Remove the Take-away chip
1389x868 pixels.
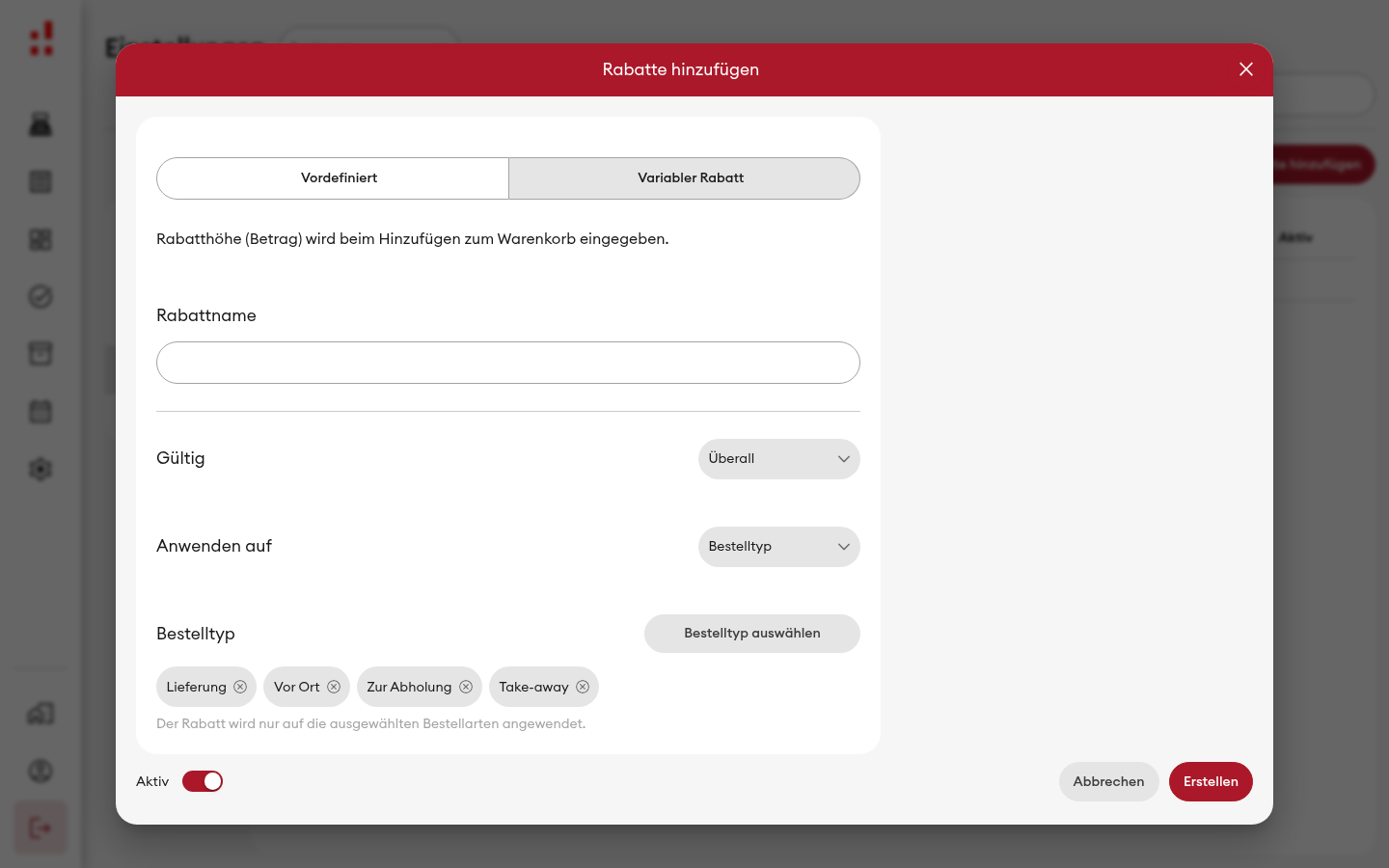coord(583,687)
